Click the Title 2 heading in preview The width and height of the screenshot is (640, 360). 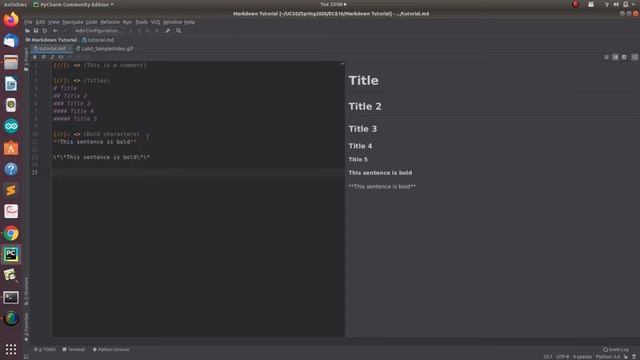coord(365,107)
